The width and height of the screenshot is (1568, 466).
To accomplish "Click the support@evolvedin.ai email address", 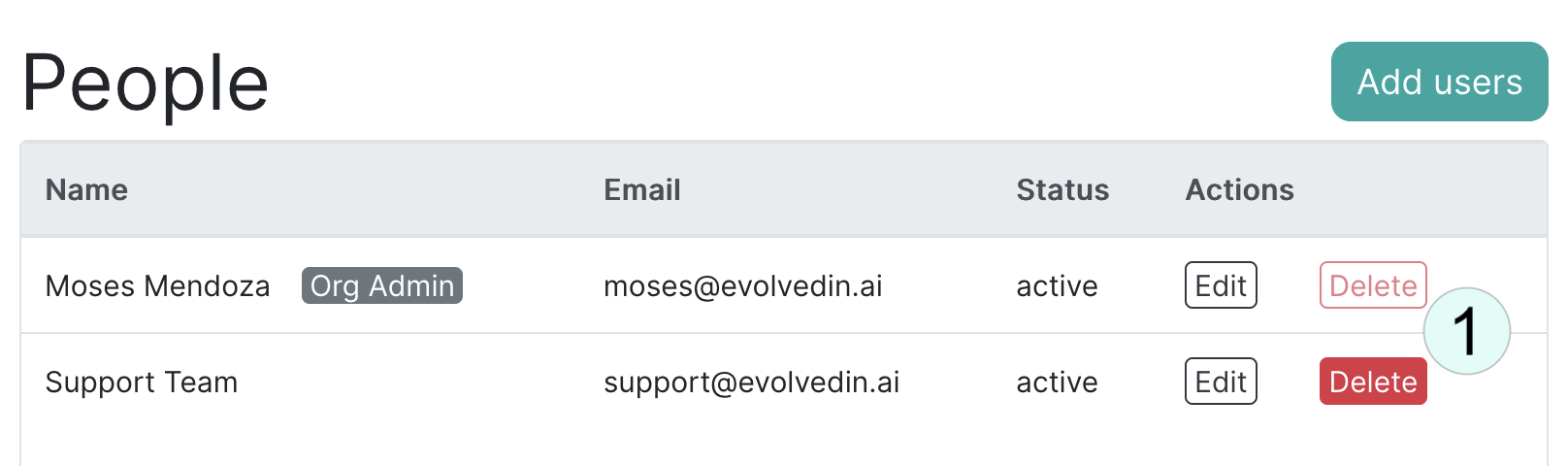I will click(x=752, y=383).
